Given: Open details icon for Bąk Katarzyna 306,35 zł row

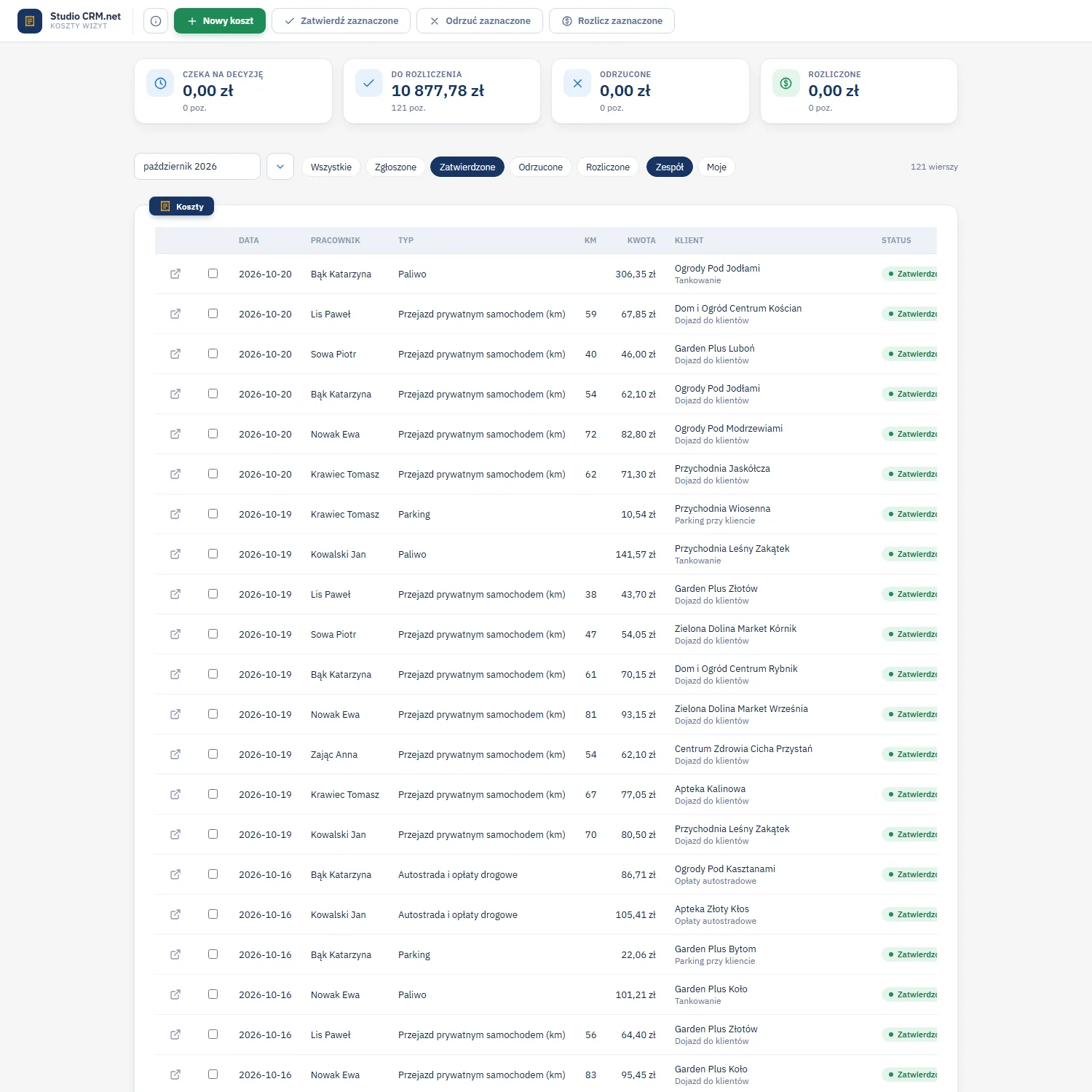Looking at the screenshot, I should click(x=175, y=274).
